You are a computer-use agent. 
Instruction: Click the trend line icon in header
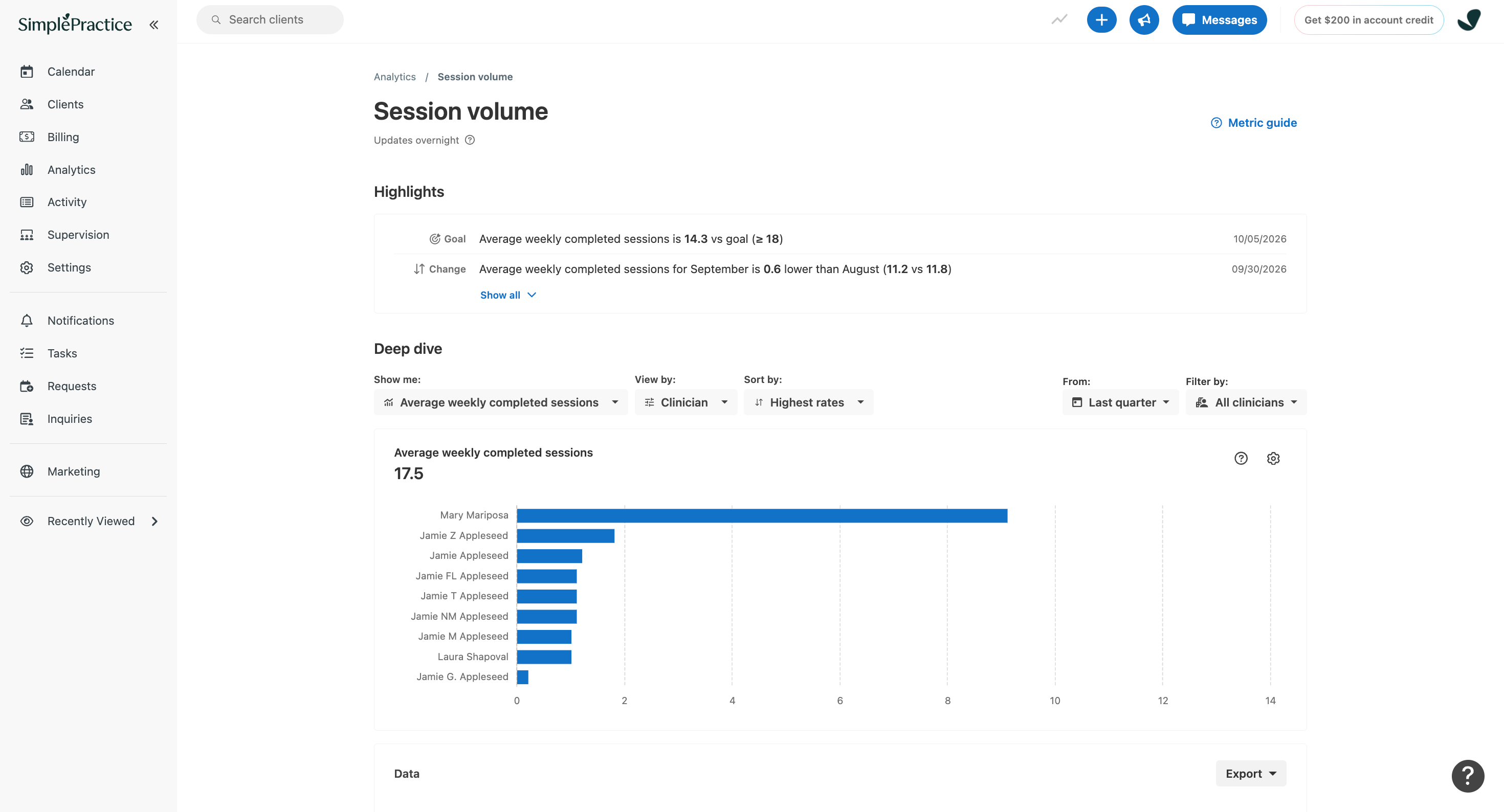(1059, 20)
